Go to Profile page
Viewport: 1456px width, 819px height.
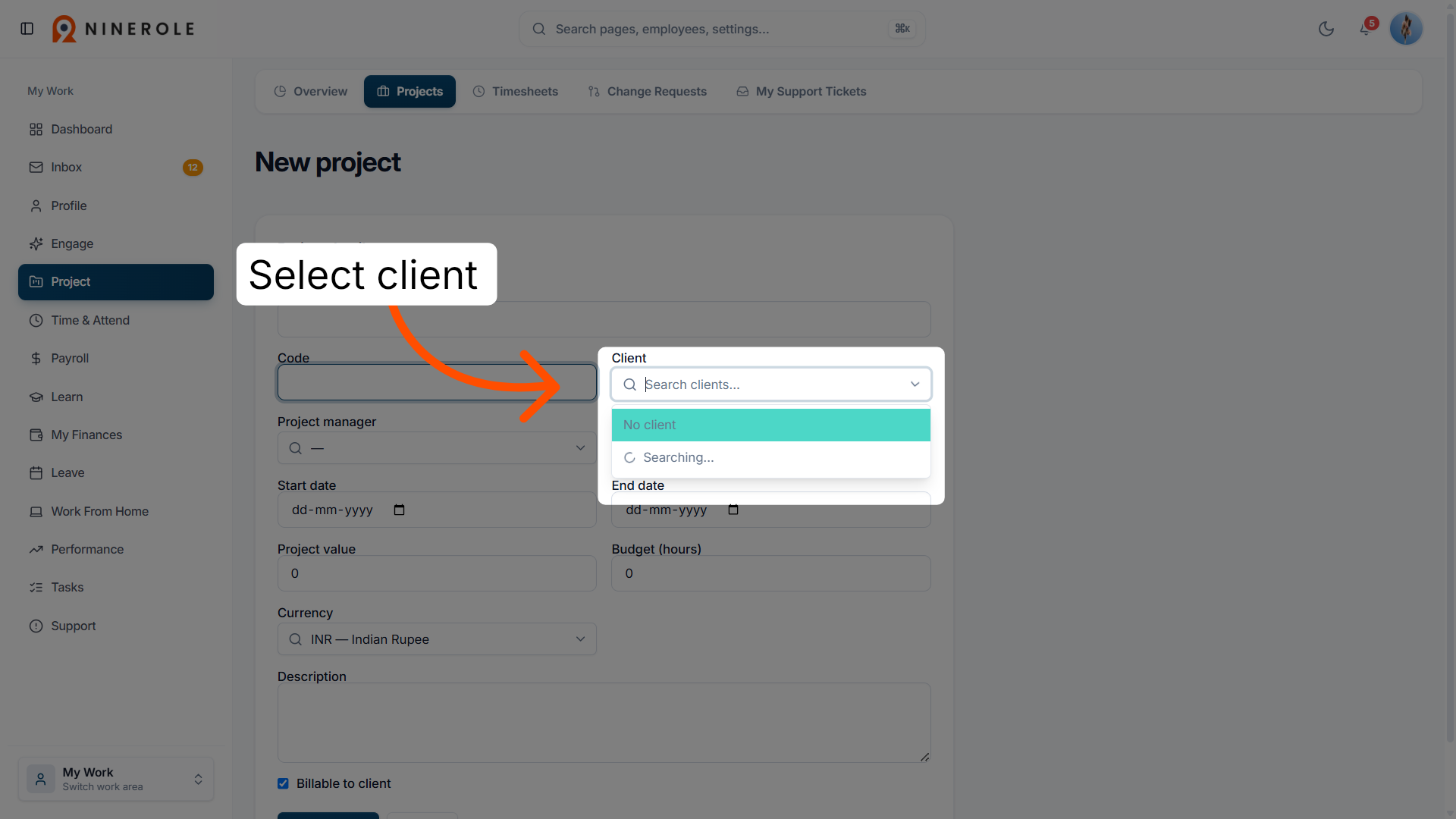coord(116,206)
